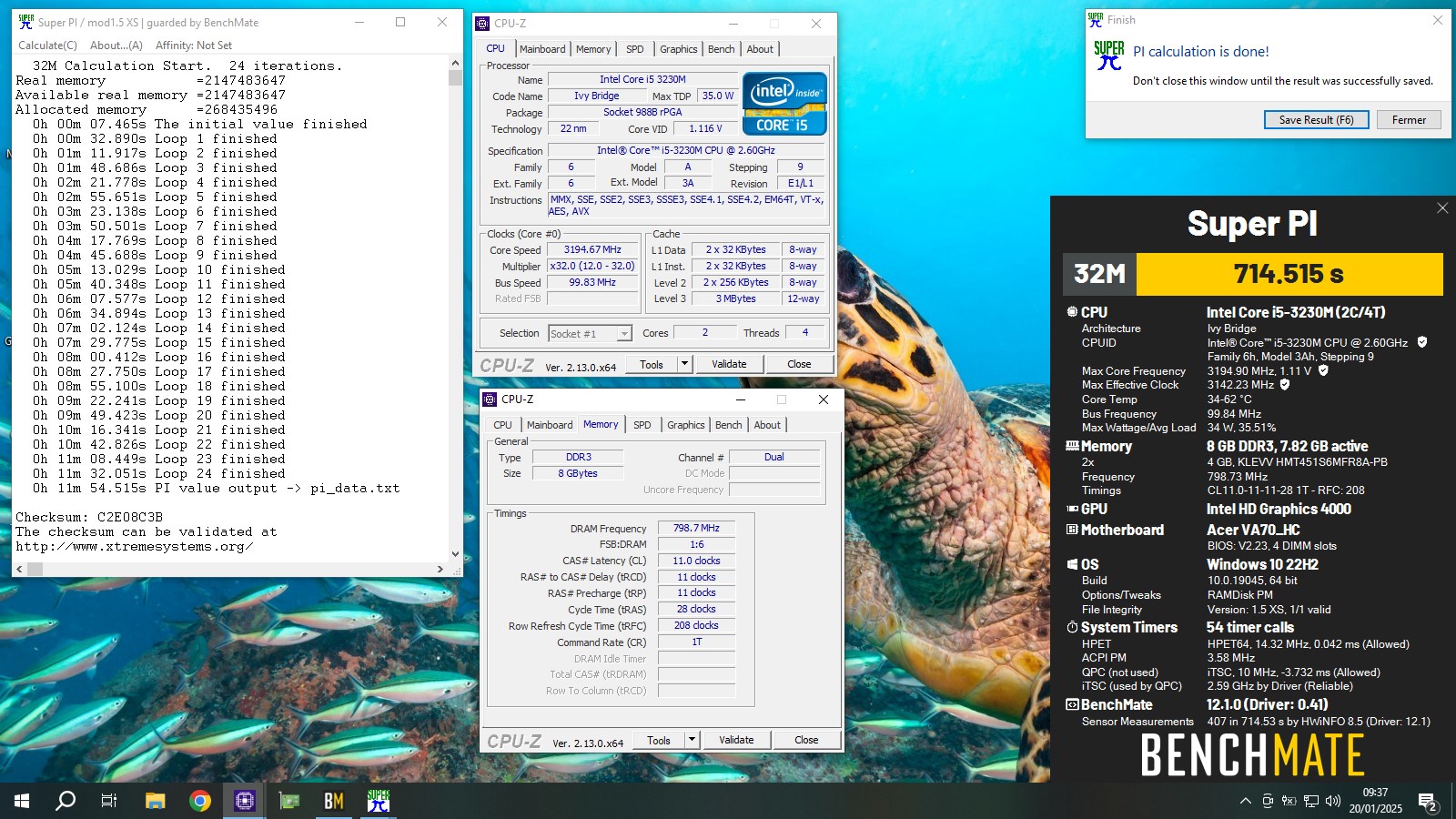Click the 714.515 s result bar
1456x819 pixels.
click(x=1289, y=274)
